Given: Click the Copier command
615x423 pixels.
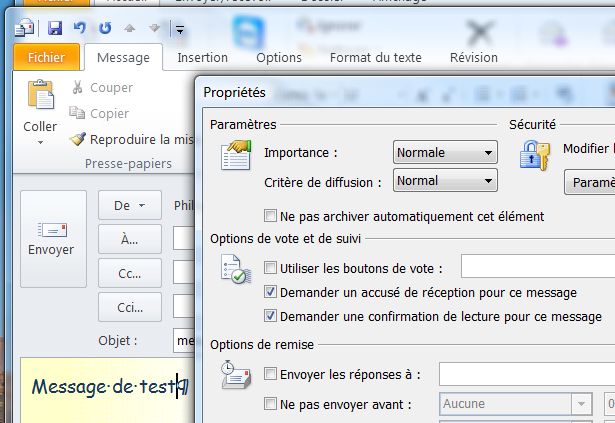Looking at the screenshot, I should pos(100,113).
